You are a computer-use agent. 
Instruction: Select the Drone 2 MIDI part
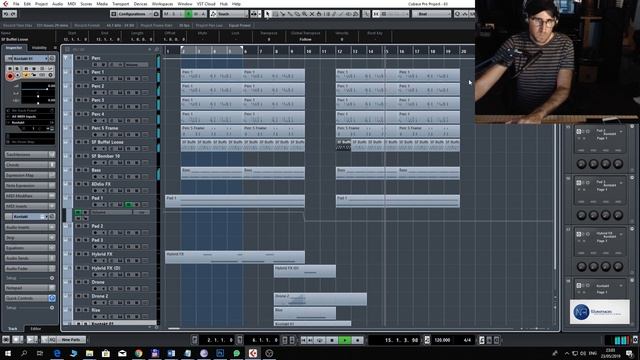click(320, 299)
